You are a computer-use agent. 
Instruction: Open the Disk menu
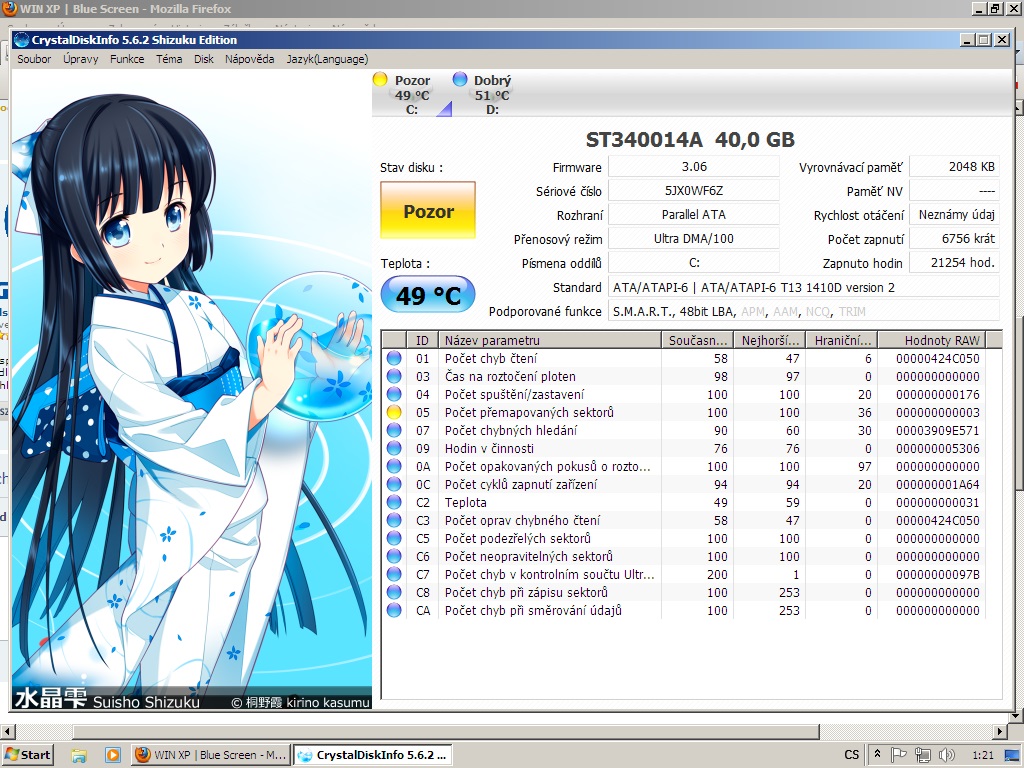coord(204,59)
